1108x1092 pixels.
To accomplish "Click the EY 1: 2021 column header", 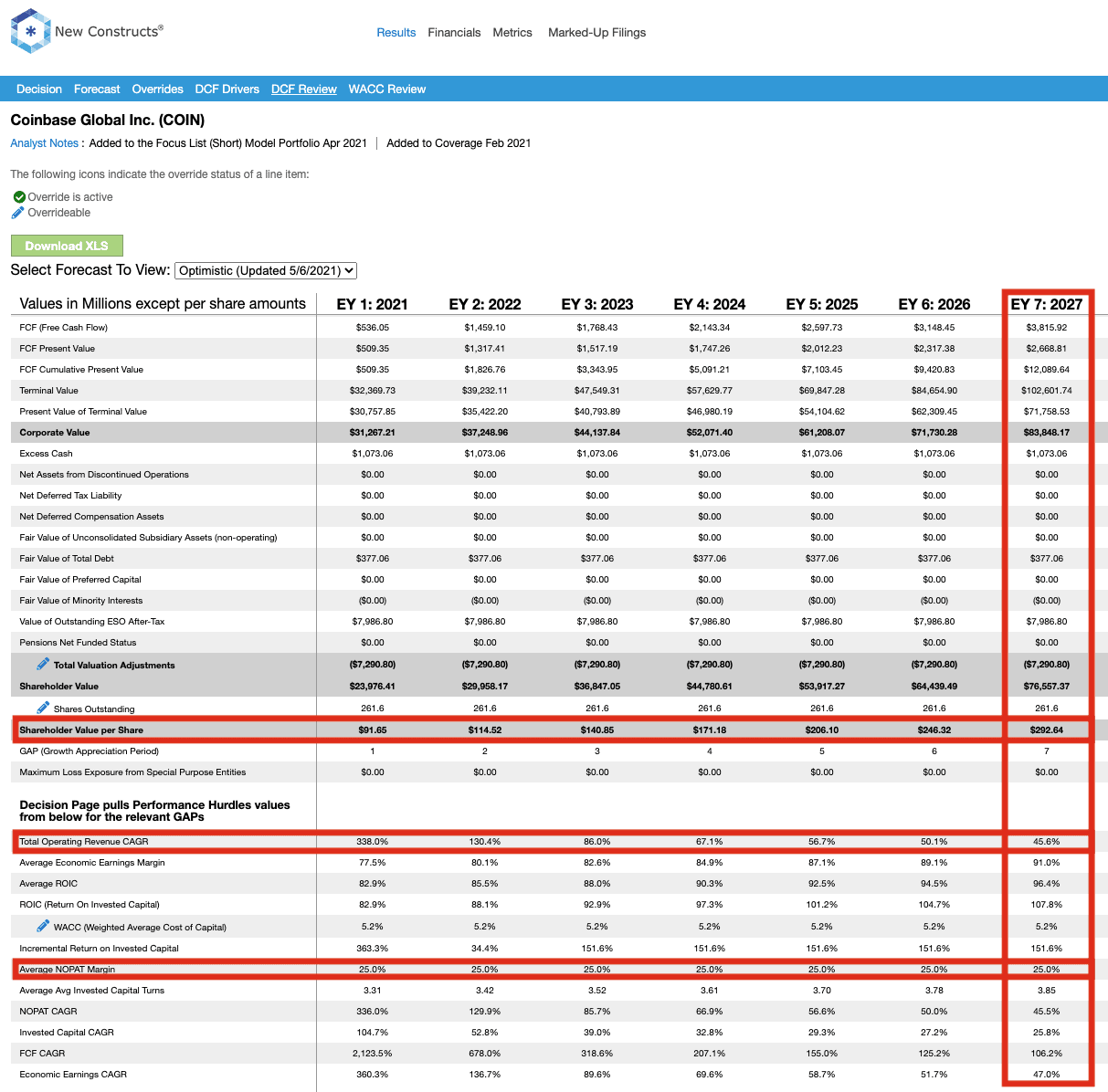I will (373, 304).
